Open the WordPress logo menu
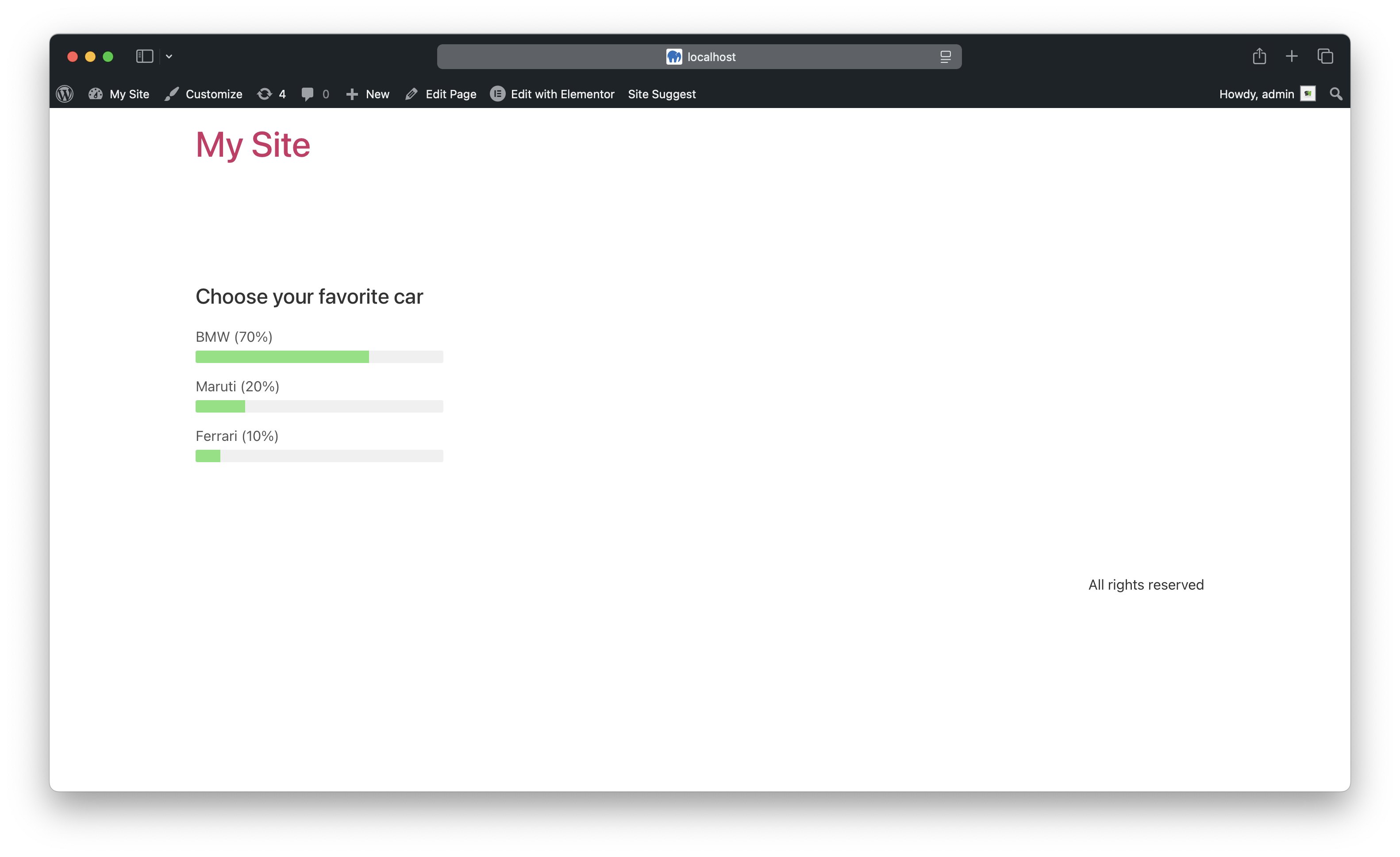Viewport: 1400px width, 857px height. 65,94
